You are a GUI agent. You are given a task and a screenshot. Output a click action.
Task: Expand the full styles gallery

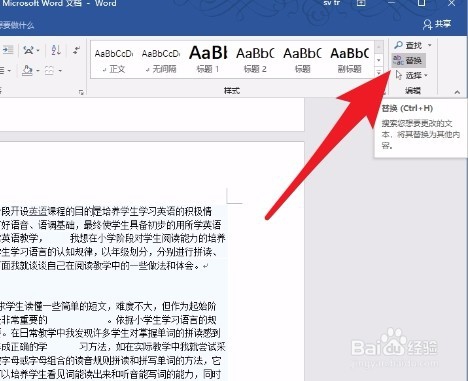[379, 72]
